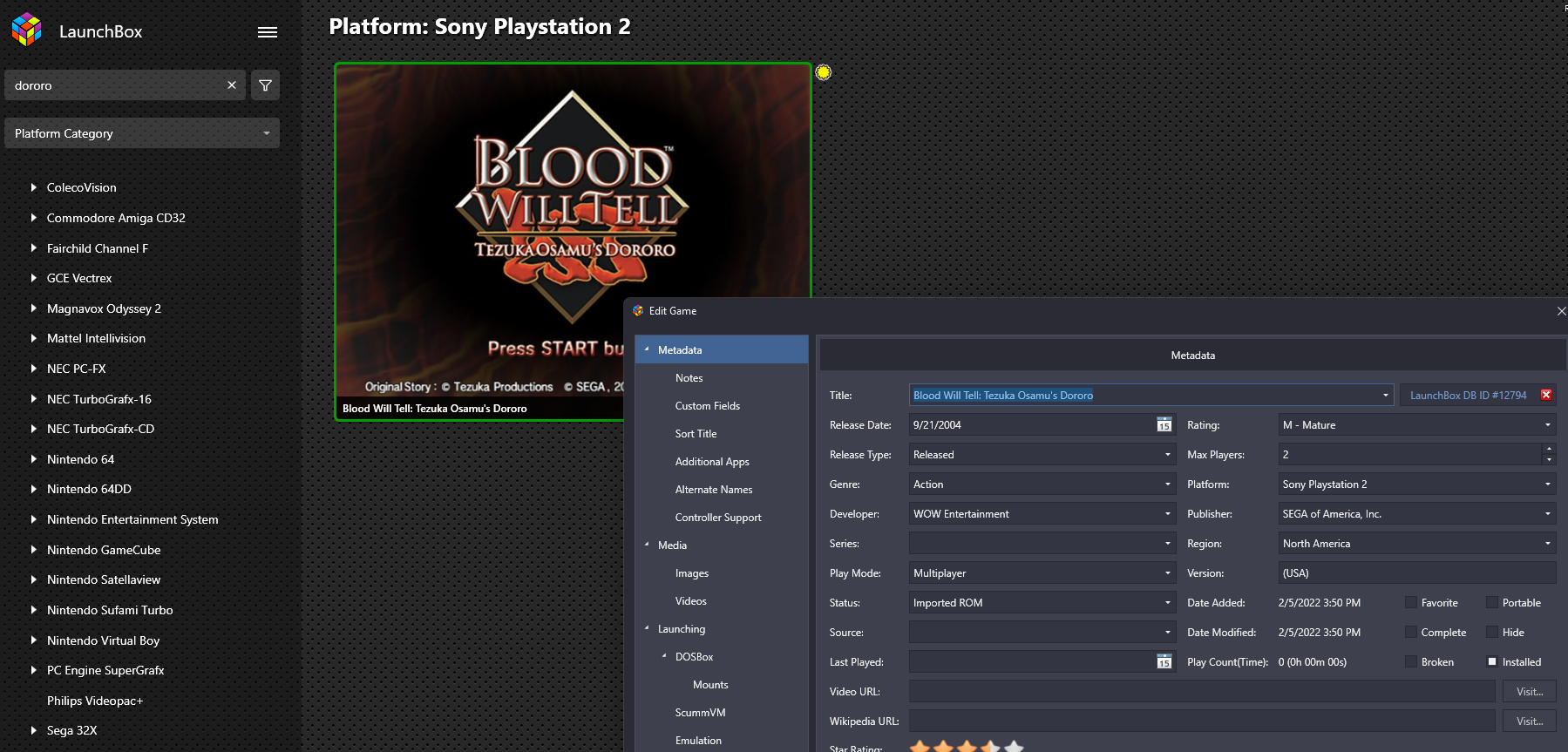
Task: Open the Play Mode dropdown
Action: (x=1168, y=573)
